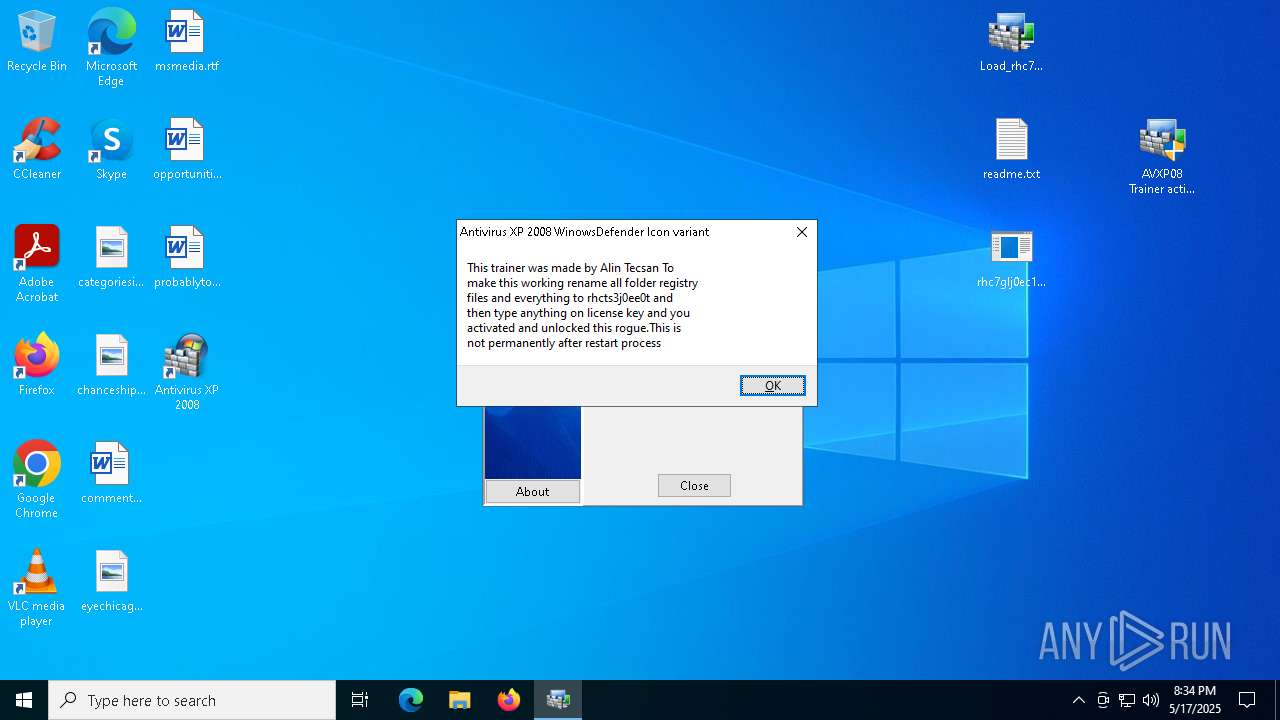This screenshot has width=1280, height=720.
Task: Open the notification center icon
Action: (1247, 700)
